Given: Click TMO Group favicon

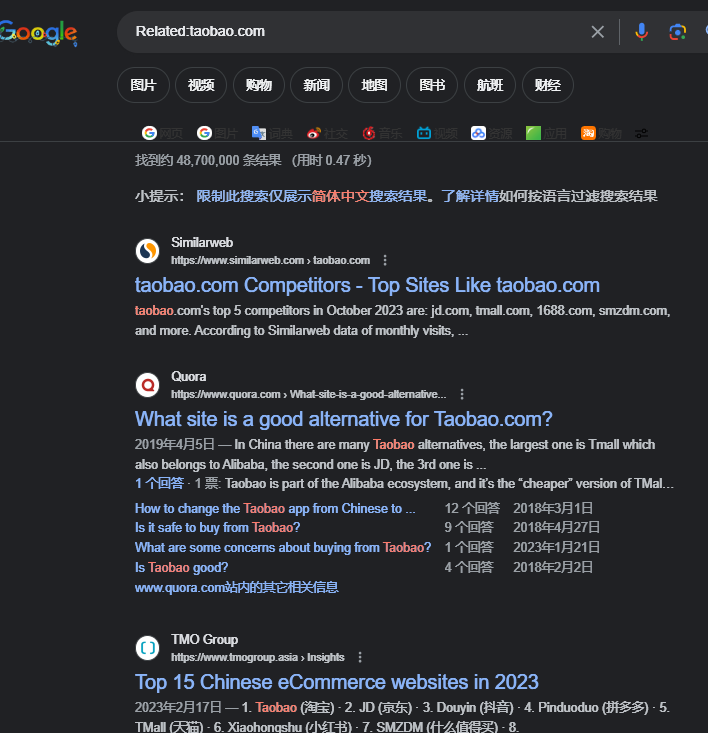Looking at the screenshot, I should pyautogui.click(x=148, y=648).
